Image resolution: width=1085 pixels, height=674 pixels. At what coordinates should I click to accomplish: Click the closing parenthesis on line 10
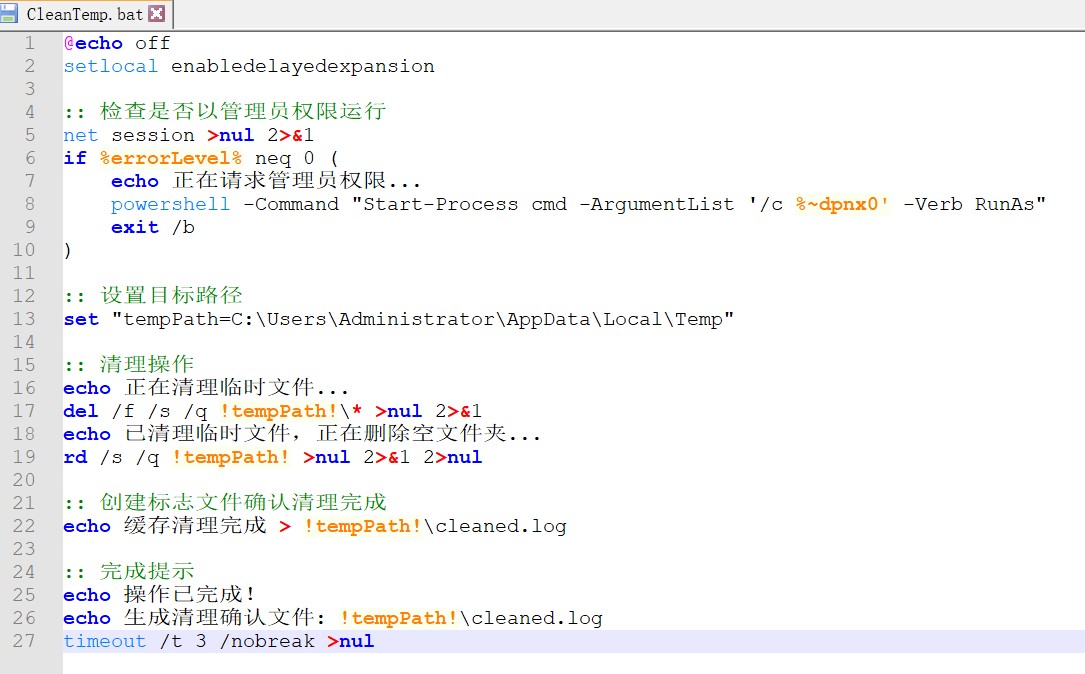coord(67,250)
